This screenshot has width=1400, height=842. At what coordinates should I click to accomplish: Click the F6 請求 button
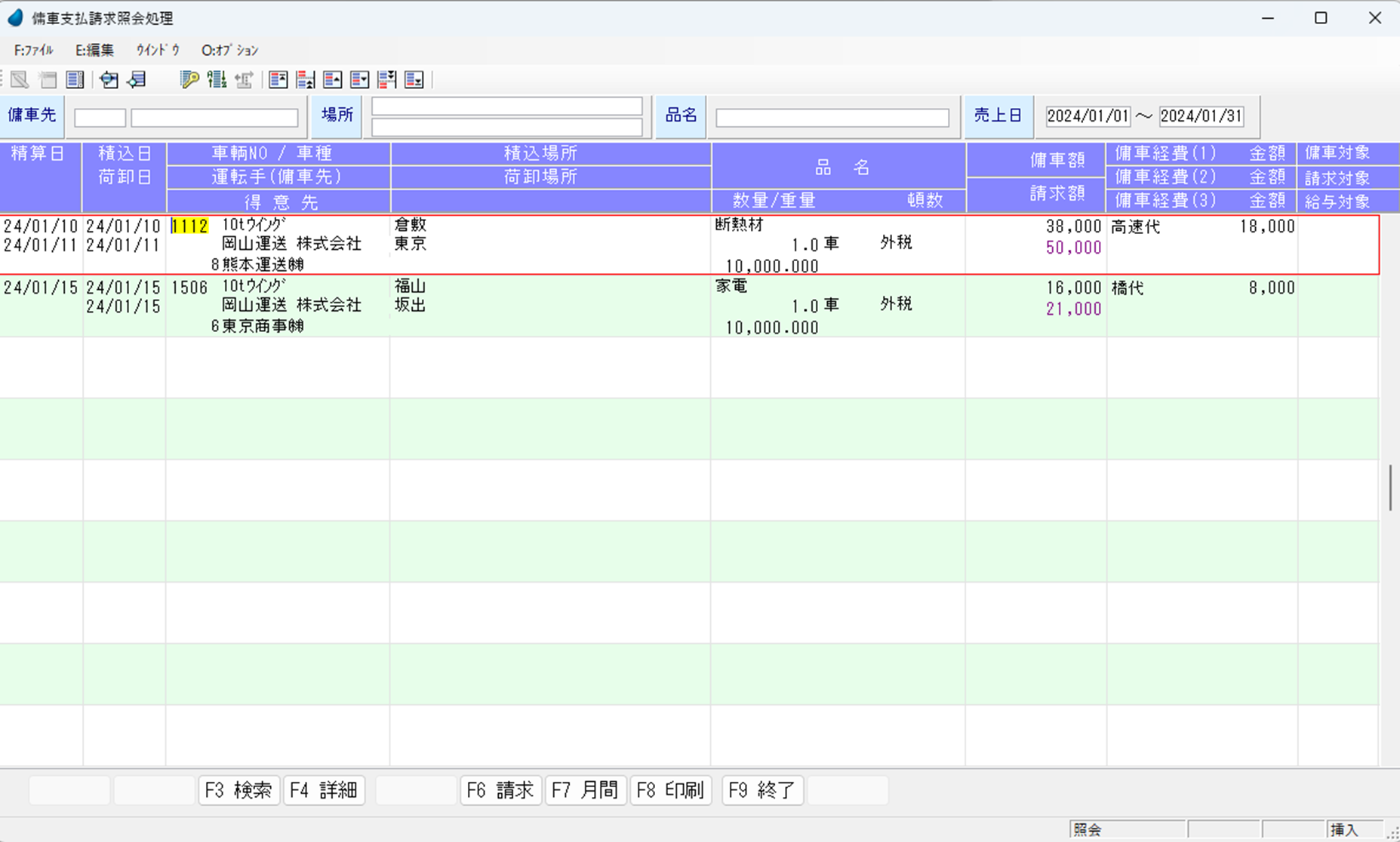tap(500, 790)
